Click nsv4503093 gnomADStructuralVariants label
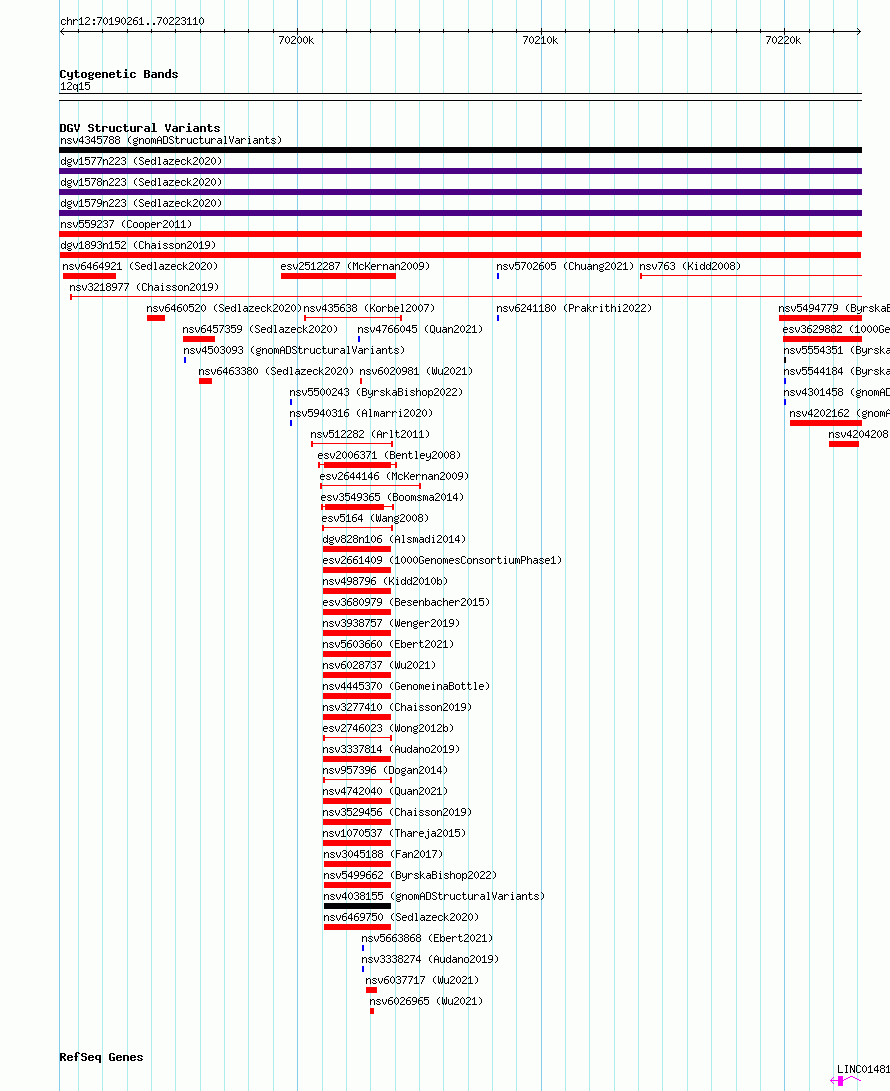Screen dimensions: 890x1091 pos(294,350)
